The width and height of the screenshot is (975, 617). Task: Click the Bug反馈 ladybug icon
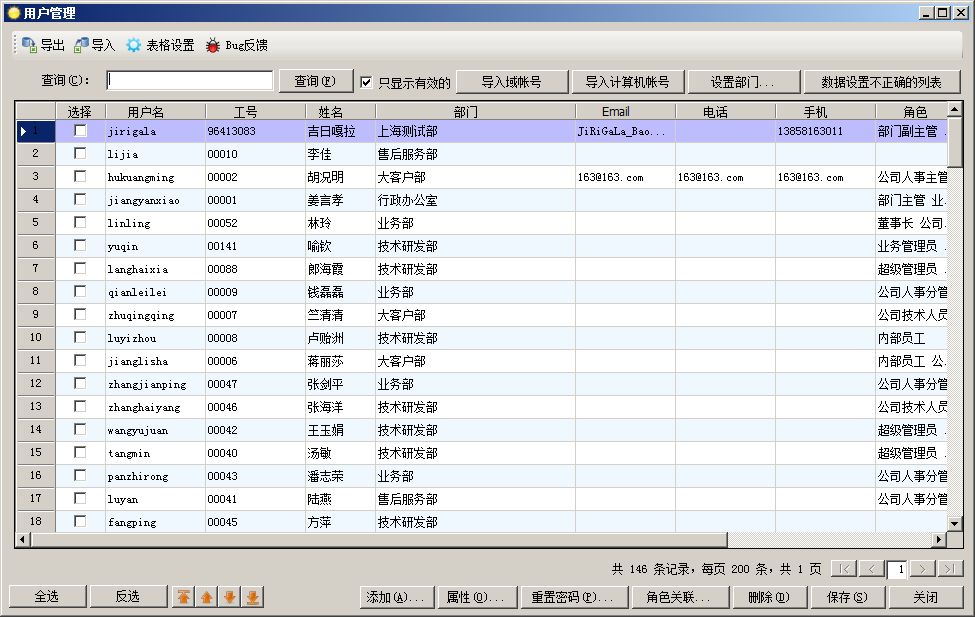213,45
